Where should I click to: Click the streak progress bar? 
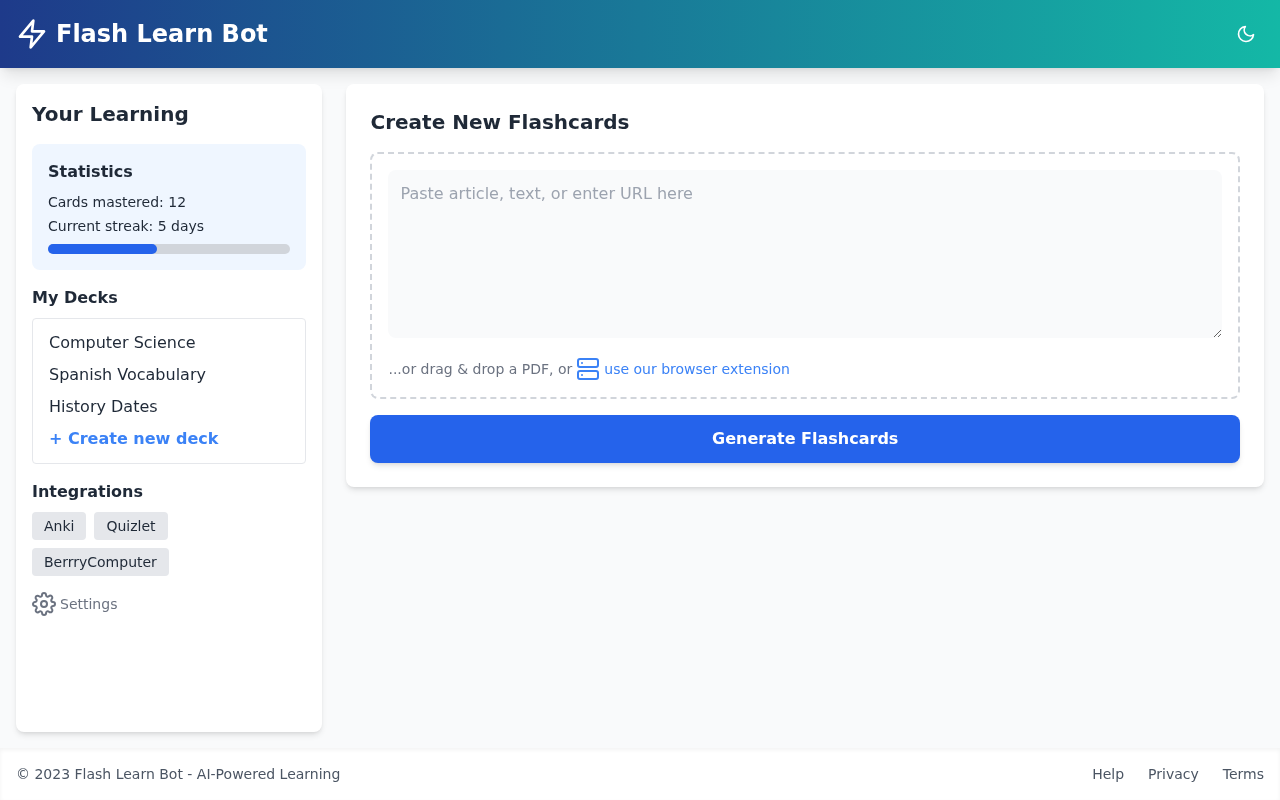168,248
